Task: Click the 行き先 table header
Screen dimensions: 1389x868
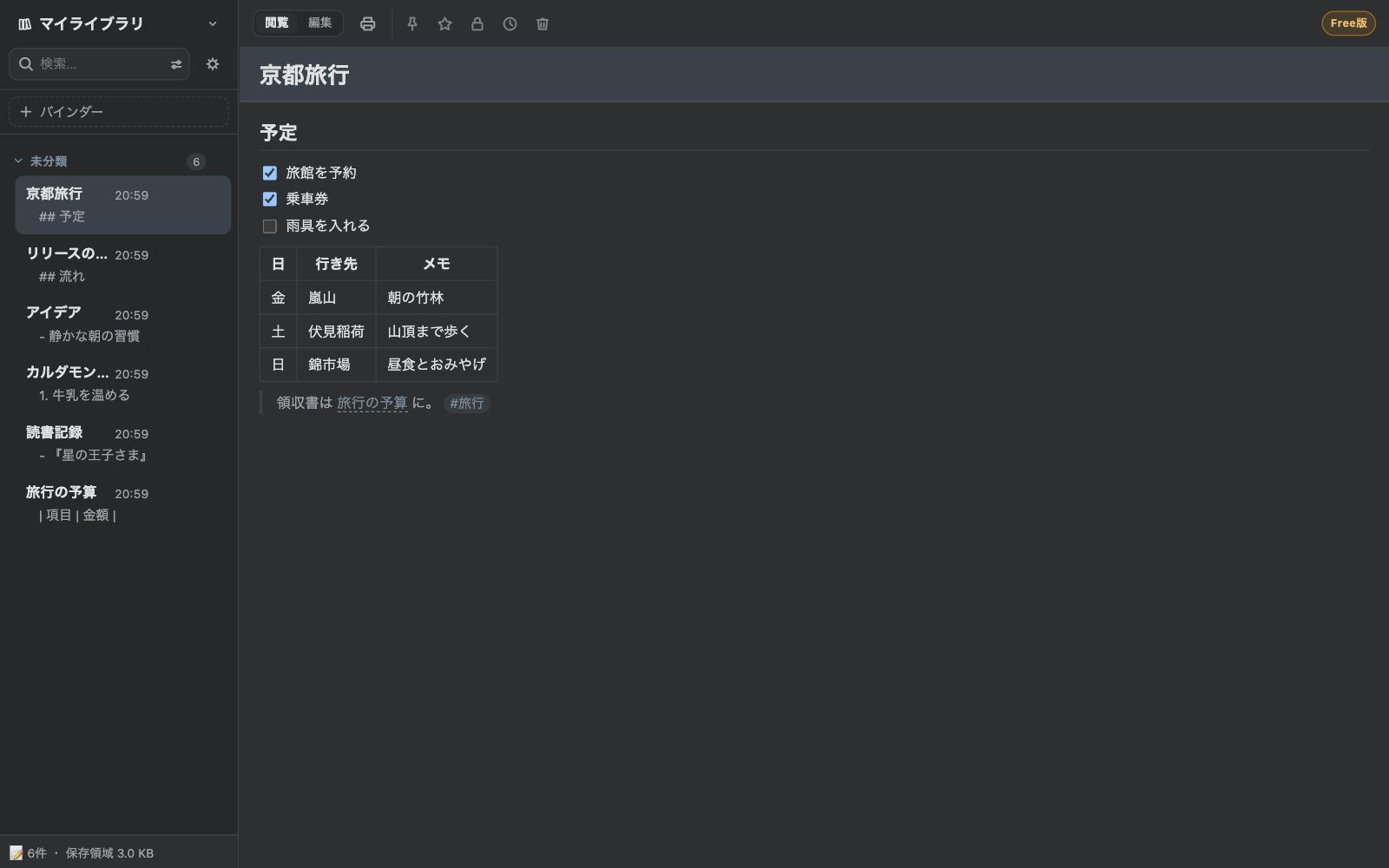Action: 337,264
